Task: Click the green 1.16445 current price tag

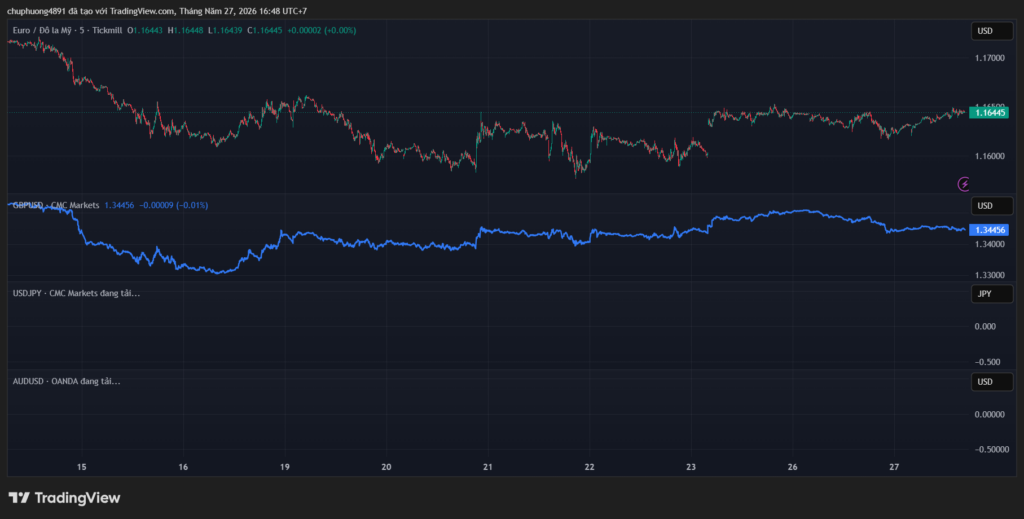Action: (990, 112)
